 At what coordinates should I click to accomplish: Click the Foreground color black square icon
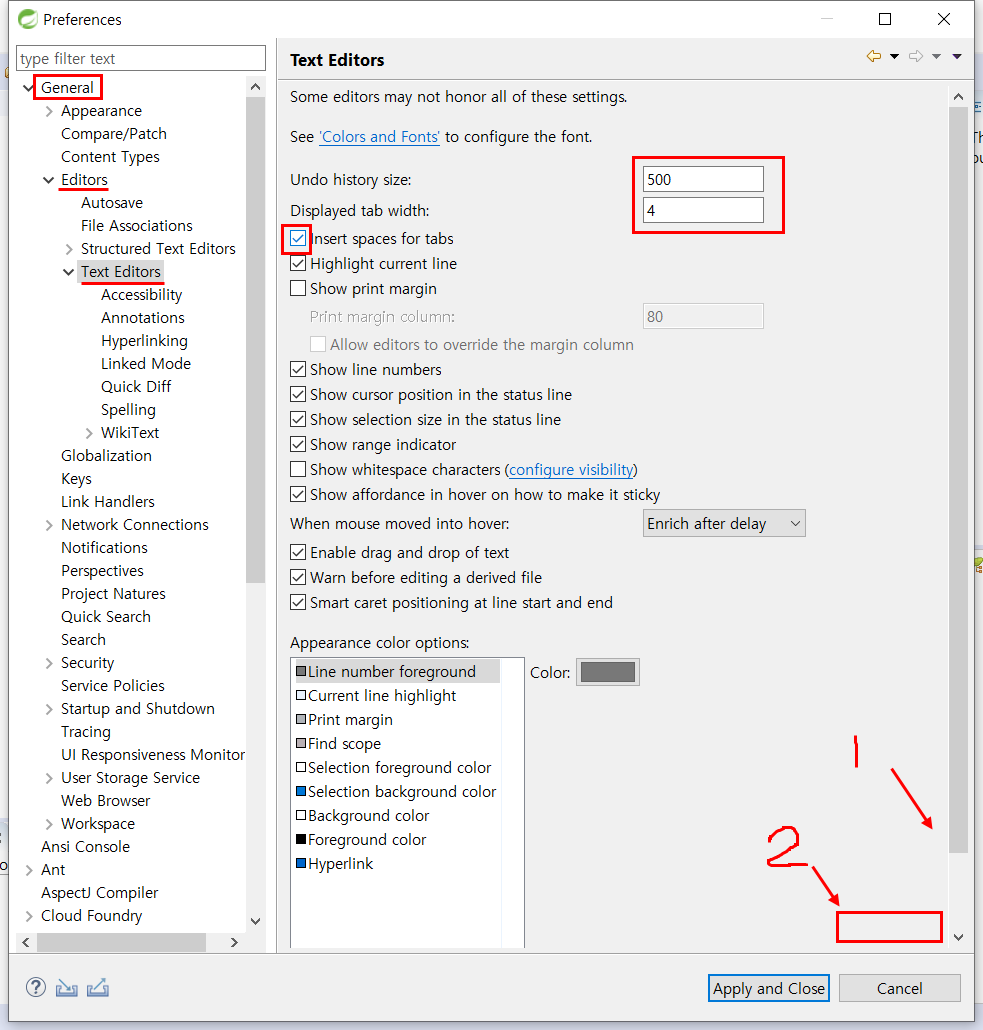(x=301, y=840)
